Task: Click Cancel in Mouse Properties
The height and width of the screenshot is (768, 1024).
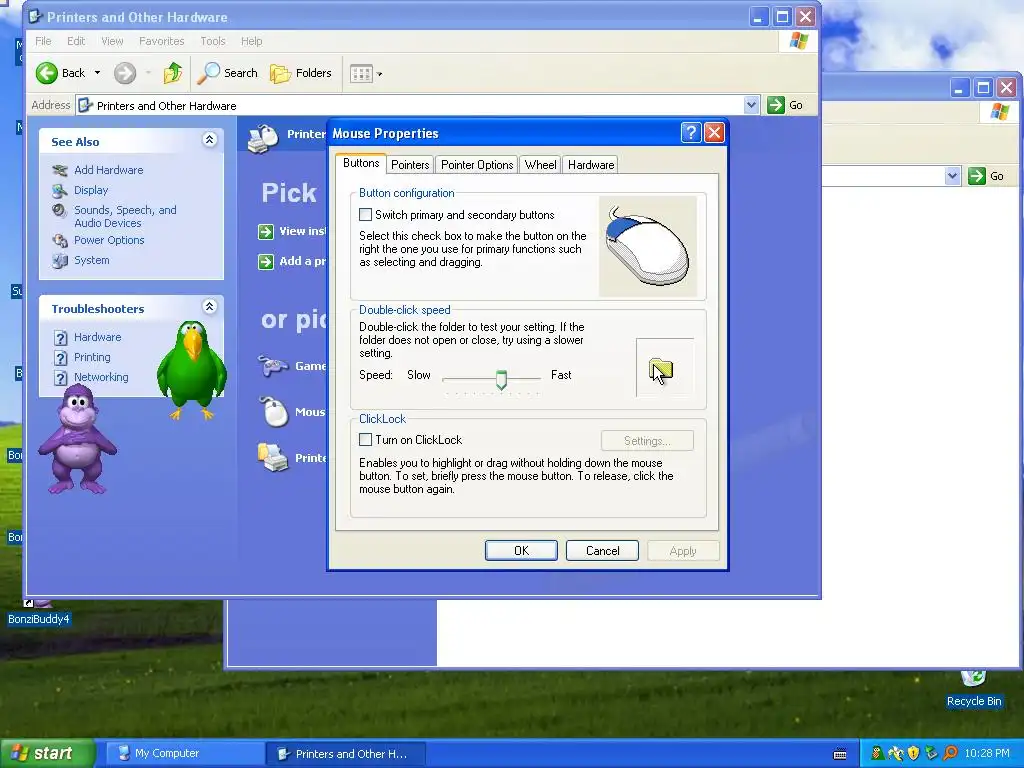Action: (x=602, y=551)
